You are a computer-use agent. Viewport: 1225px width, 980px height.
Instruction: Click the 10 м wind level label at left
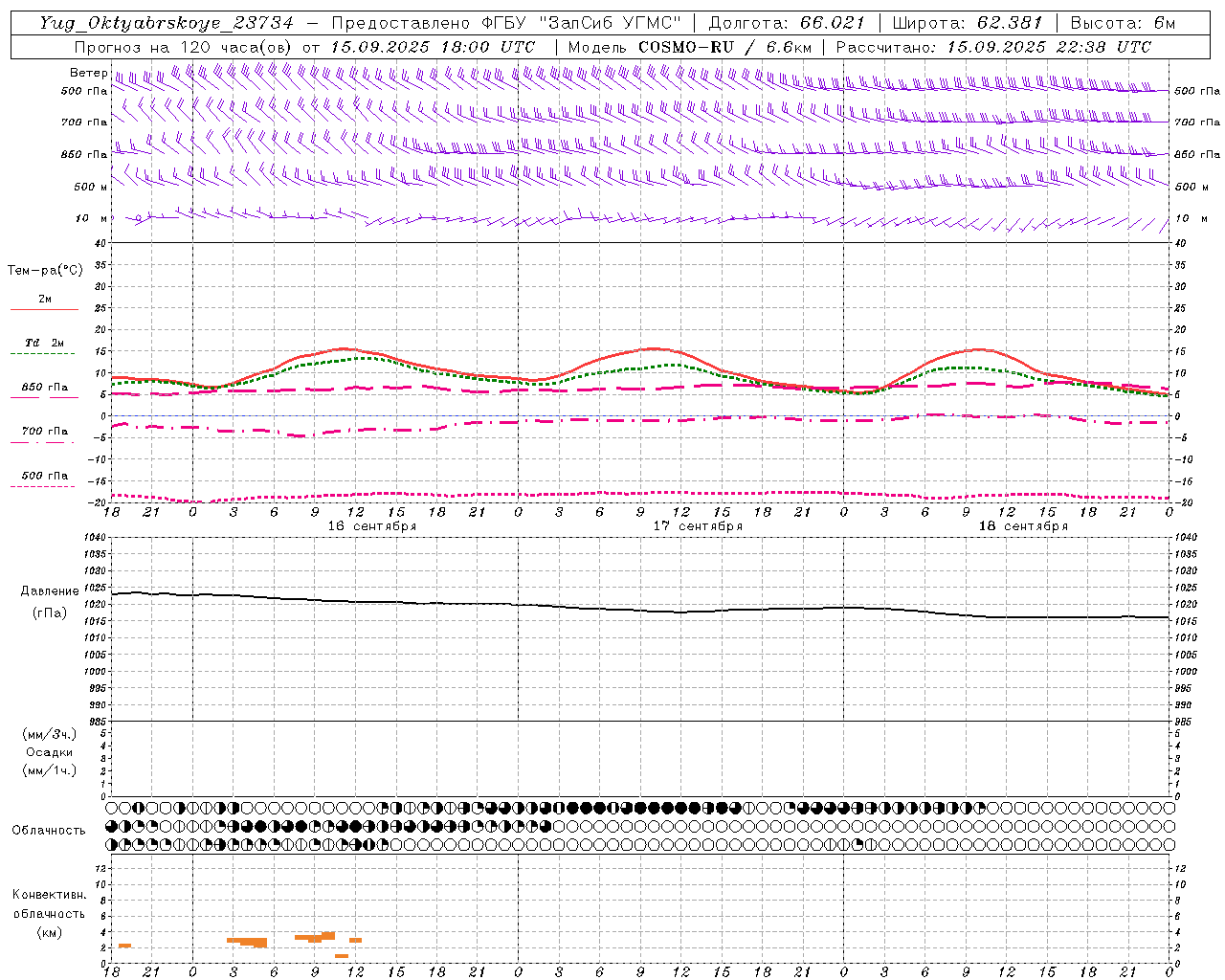click(91, 218)
